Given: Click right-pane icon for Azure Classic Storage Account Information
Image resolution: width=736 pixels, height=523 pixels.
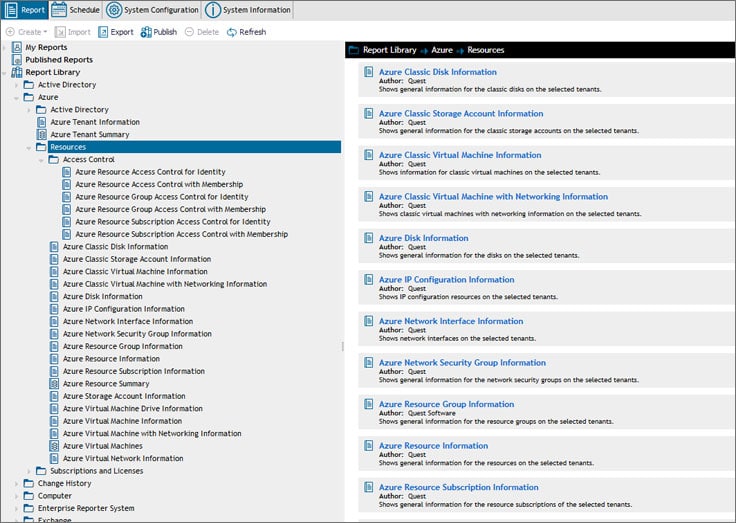Looking at the screenshot, I should click(x=369, y=113).
